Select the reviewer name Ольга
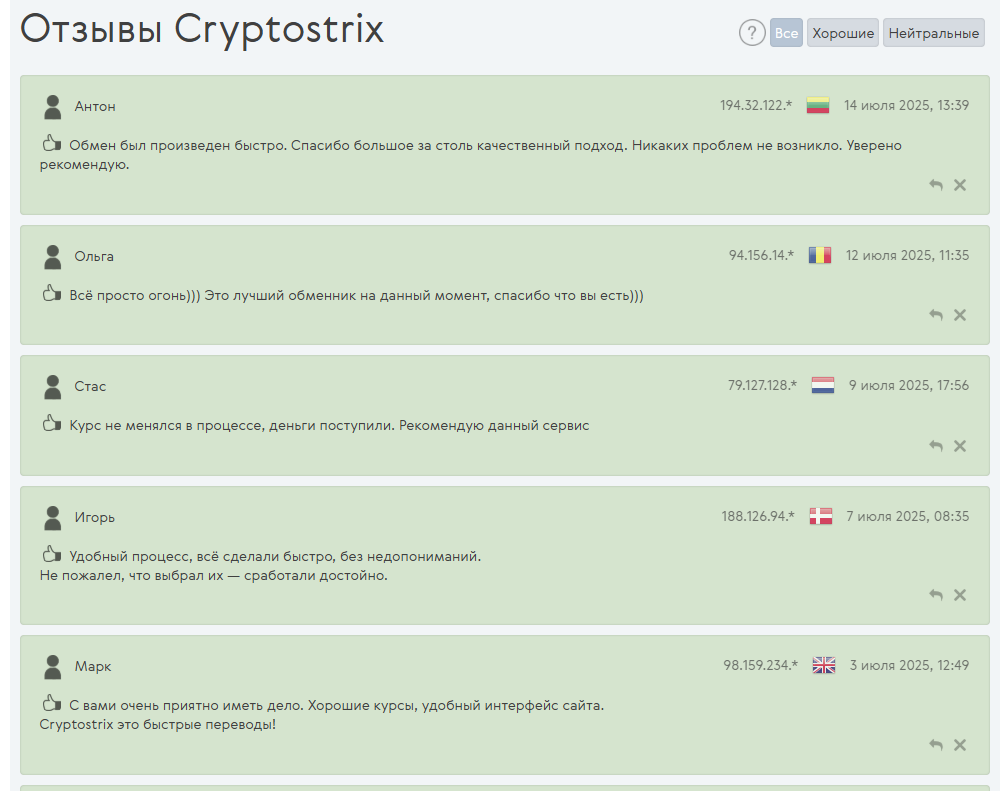1008x791 pixels. (x=94, y=257)
